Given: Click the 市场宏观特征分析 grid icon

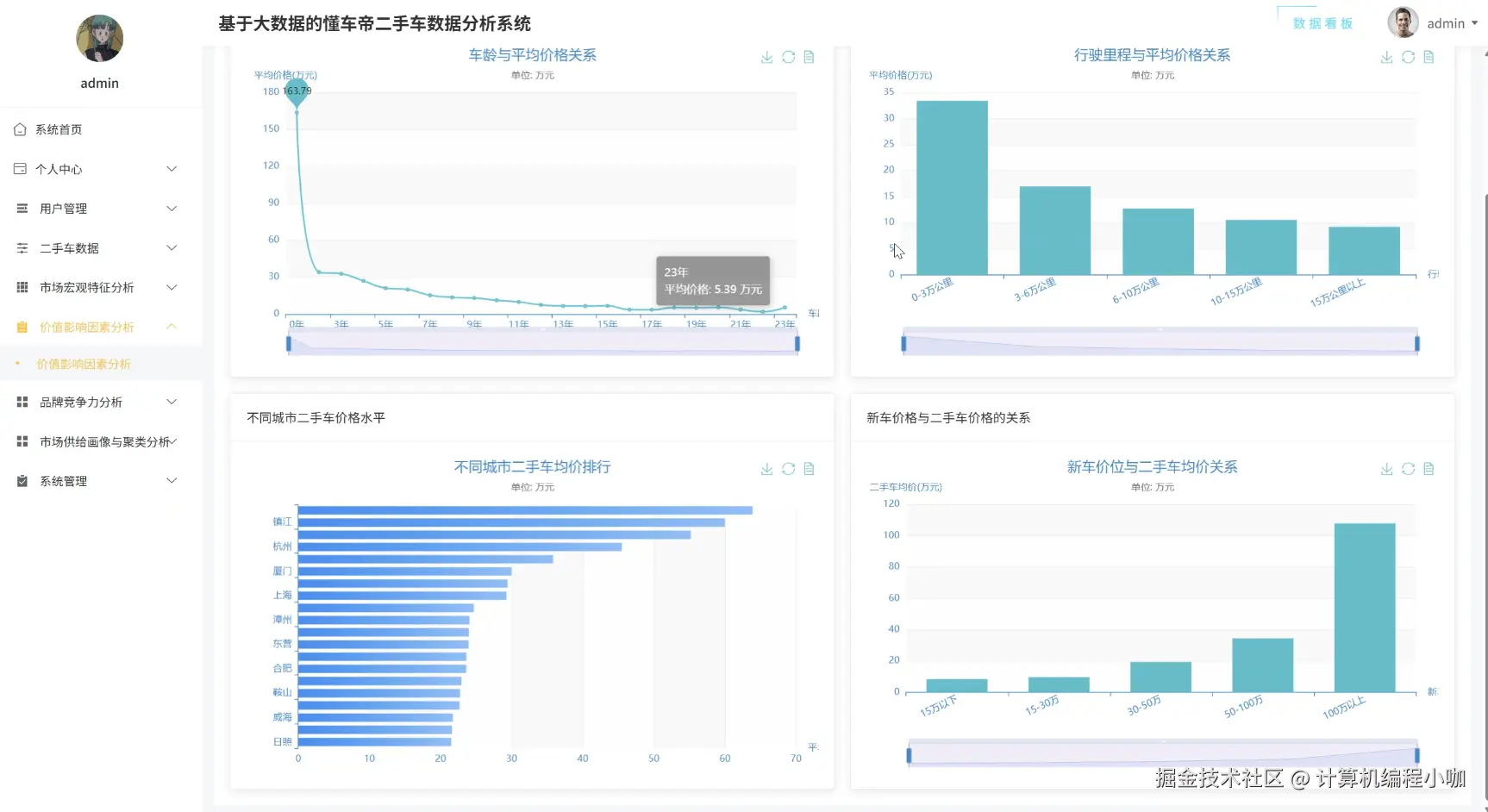Looking at the screenshot, I should (x=22, y=287).
